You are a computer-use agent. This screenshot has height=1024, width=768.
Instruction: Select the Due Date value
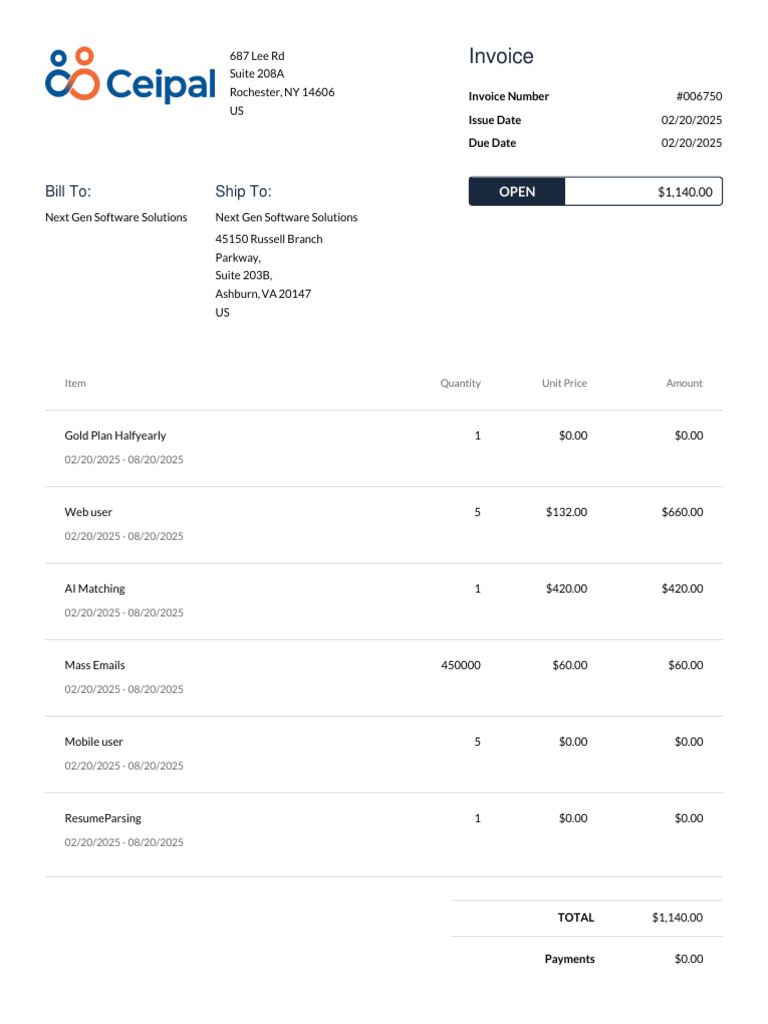(x=691, y=143)
